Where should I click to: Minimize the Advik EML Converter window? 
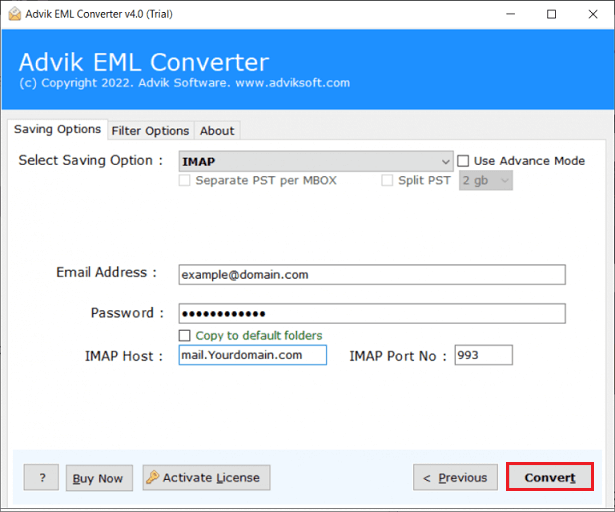[511, 14]
